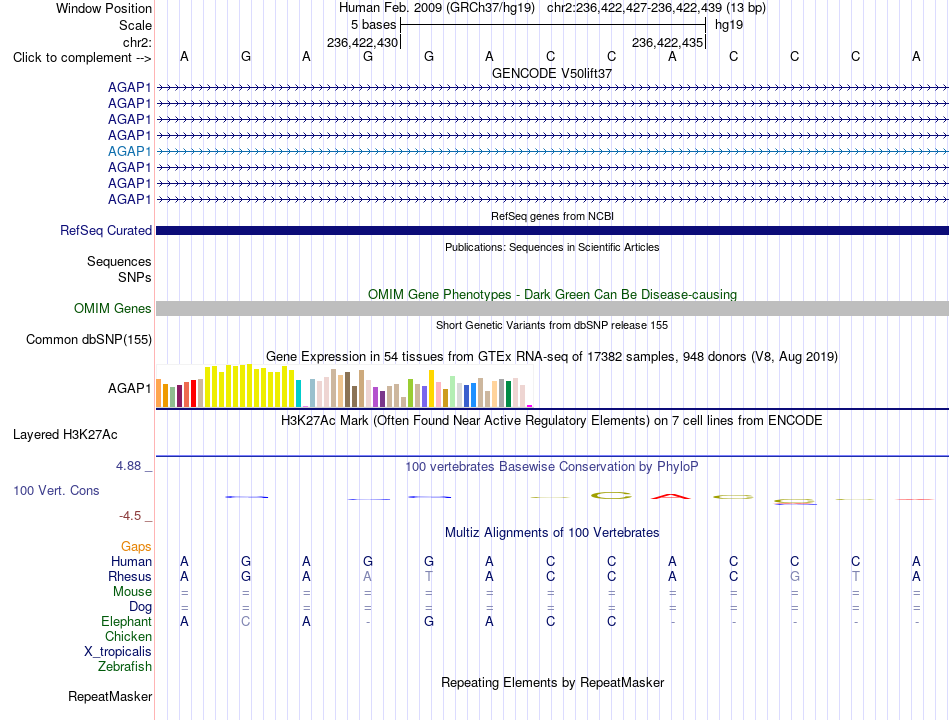
Task: Click the 'SNPs' track label
Action: click(x=135, y=277)
